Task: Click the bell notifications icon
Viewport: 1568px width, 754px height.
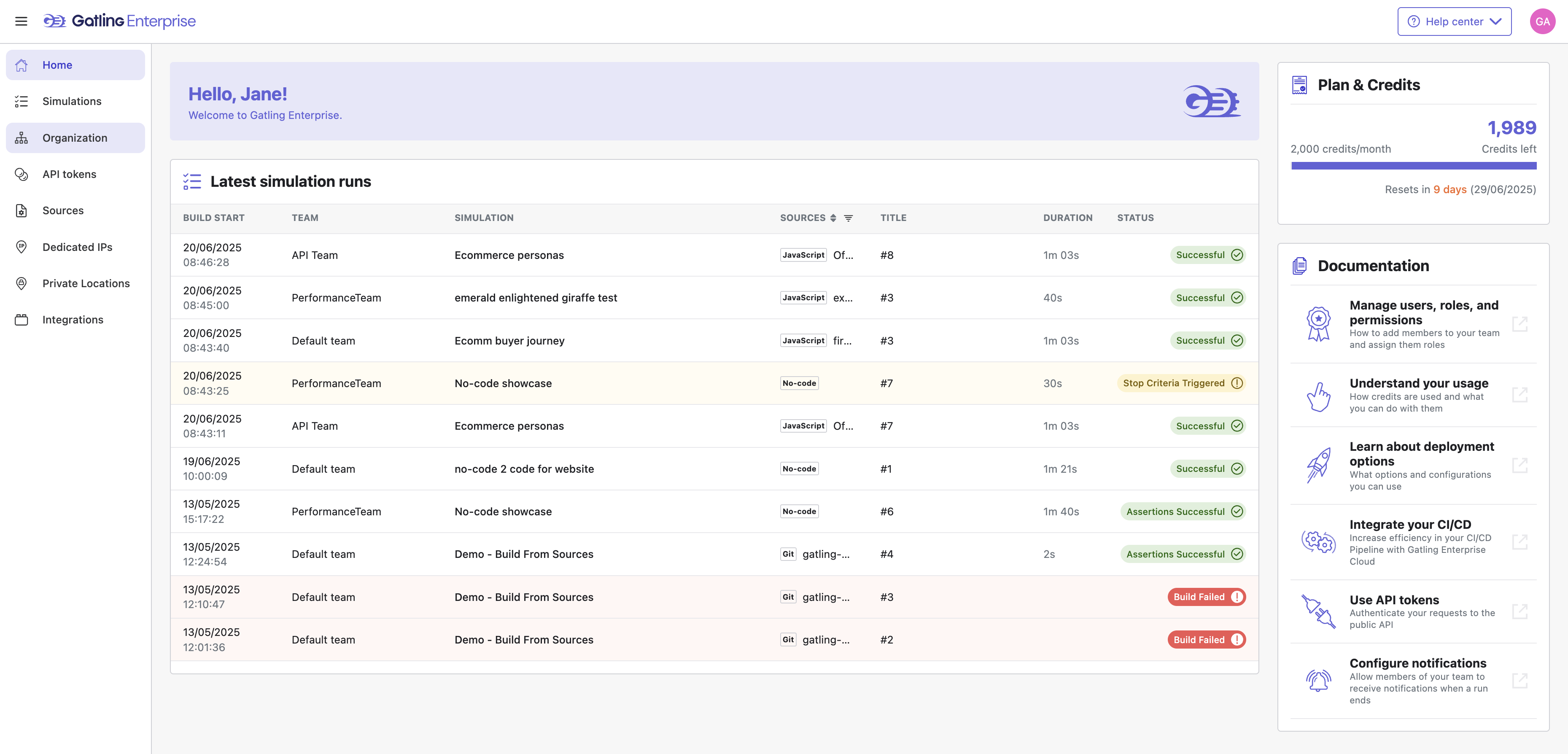Action: (1318, 680)
